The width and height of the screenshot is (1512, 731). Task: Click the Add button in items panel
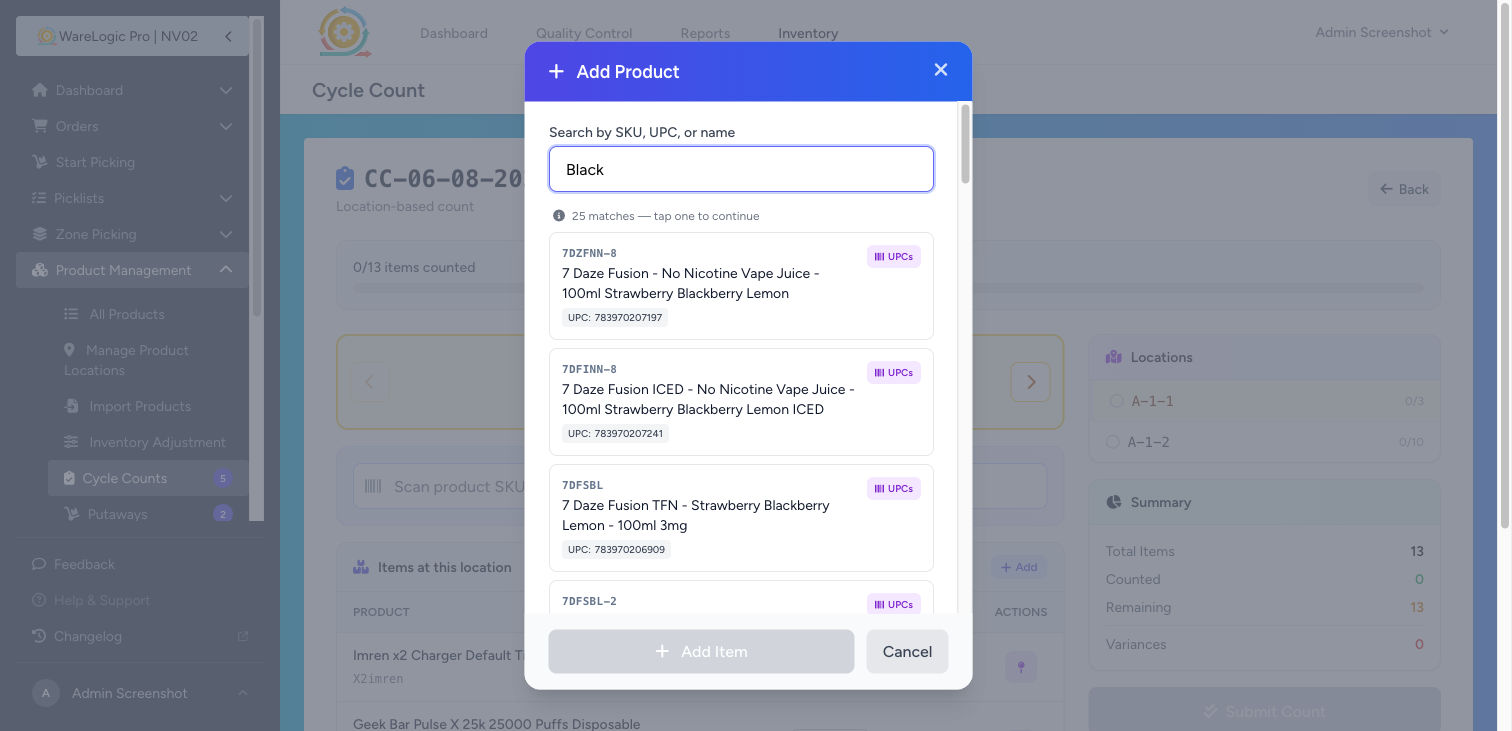(1019, 567)
